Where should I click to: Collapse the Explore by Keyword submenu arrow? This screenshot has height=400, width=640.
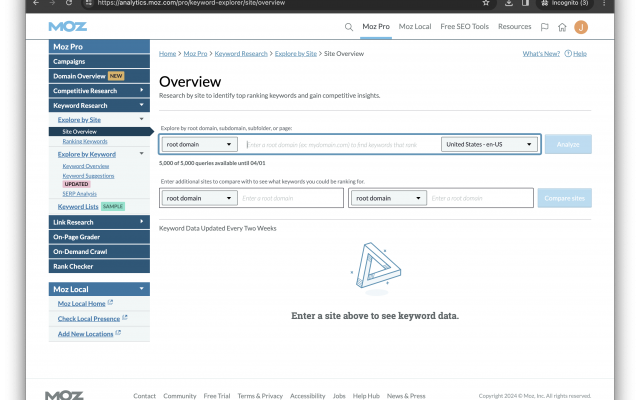(142, 154)
